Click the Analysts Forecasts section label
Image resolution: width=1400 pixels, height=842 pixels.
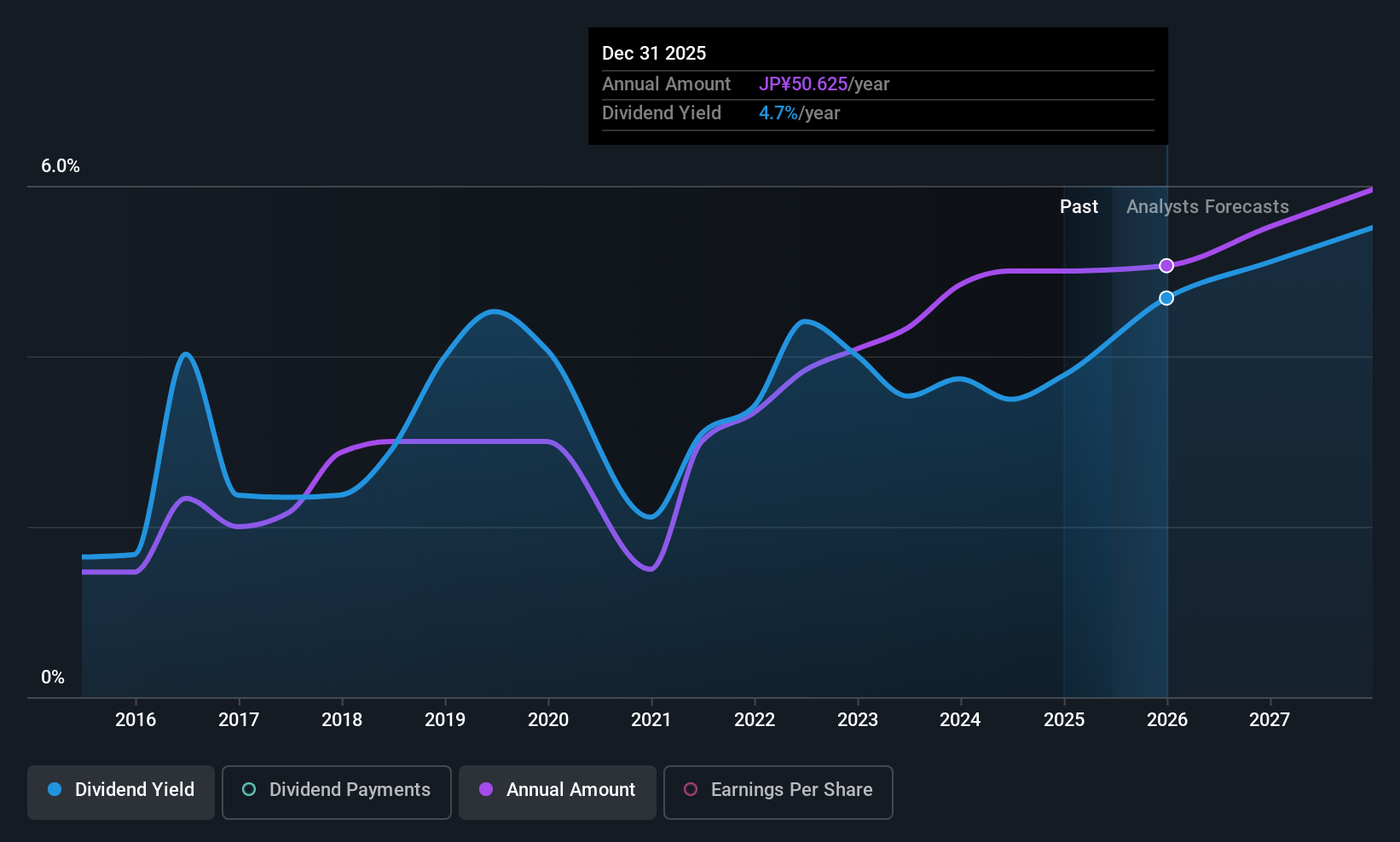coord(1207,207)
